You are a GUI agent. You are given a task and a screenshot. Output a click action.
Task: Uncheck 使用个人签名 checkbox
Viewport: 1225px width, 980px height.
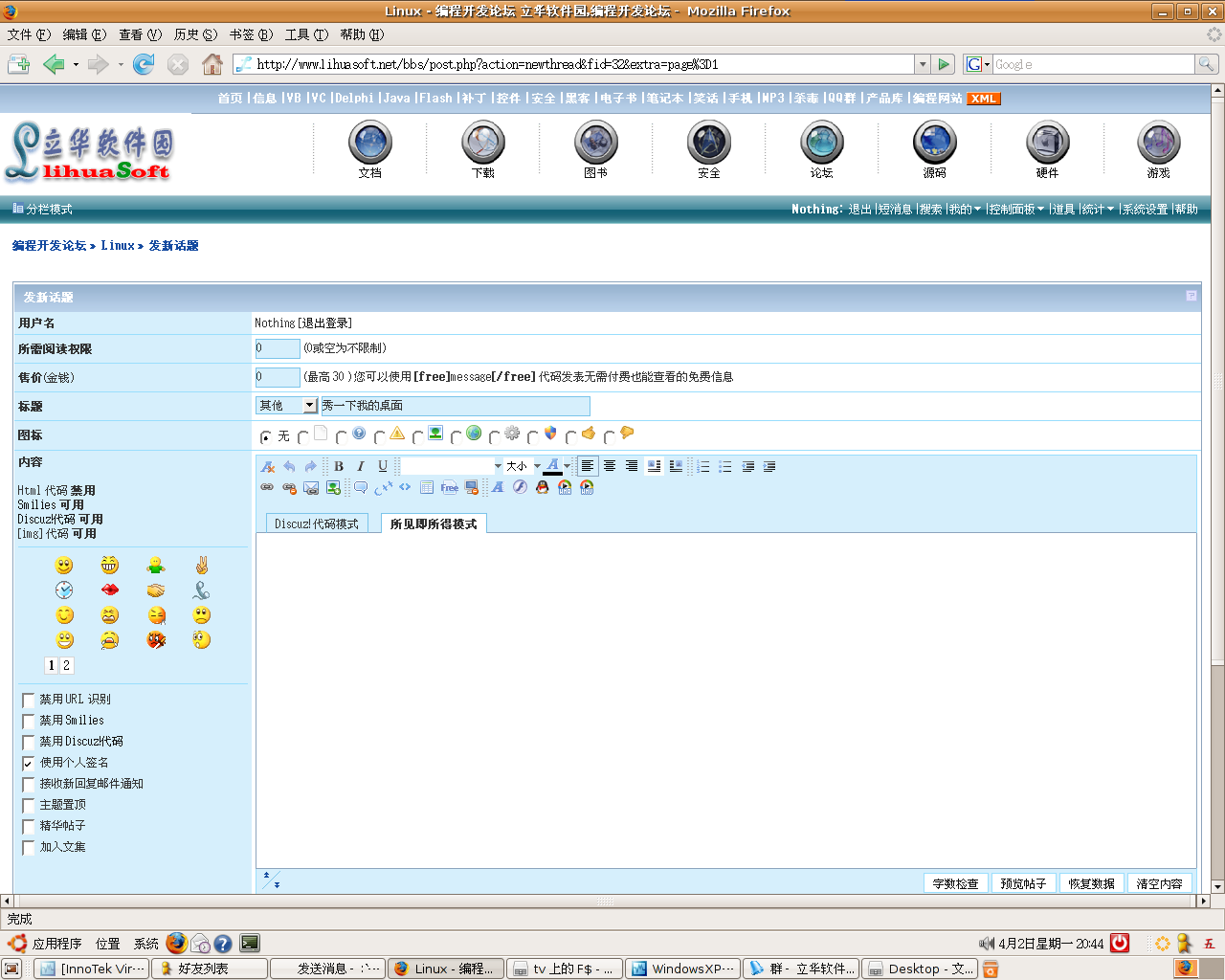pyautogui.click(x=29, y=763)
